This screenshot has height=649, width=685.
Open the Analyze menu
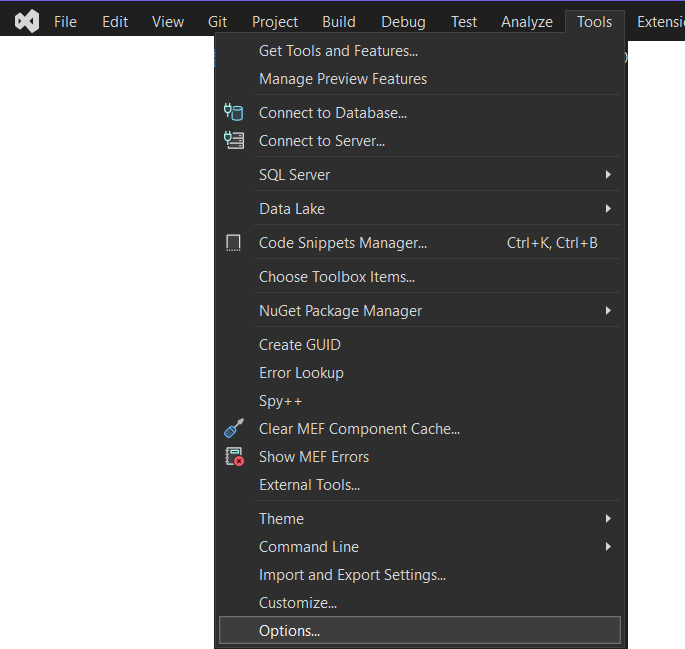coord(527,22)
